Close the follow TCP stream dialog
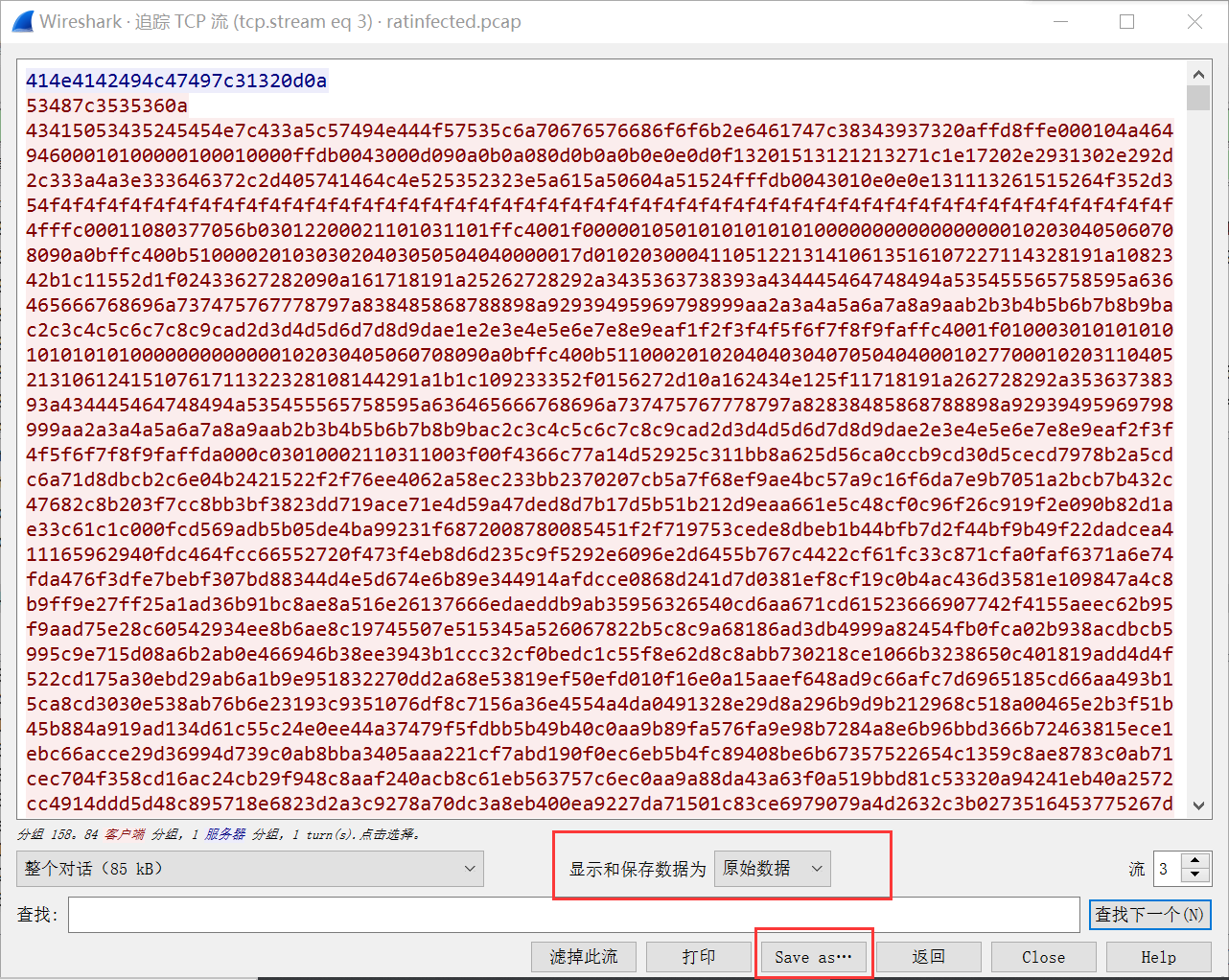The width and height of the screenshot is (1229, 980). [1043, 956]
